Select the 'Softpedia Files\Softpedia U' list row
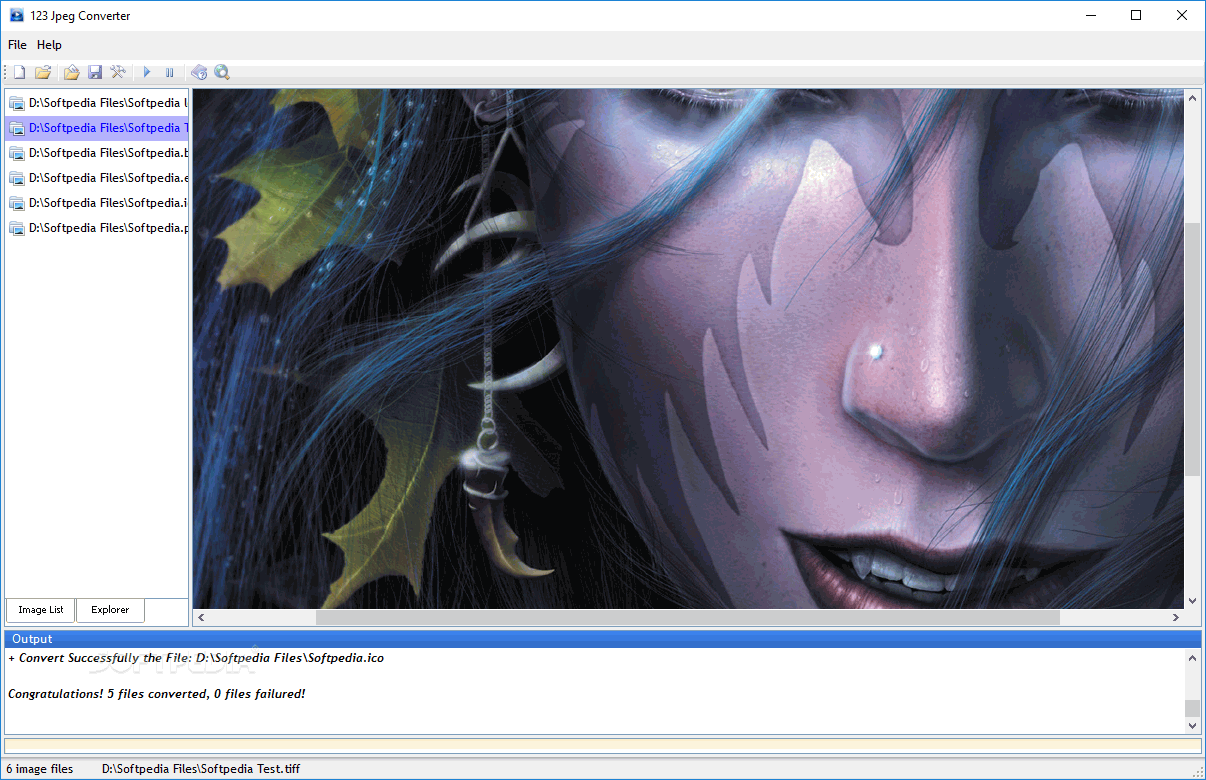Screen dimensions: 1206x780 97,102
